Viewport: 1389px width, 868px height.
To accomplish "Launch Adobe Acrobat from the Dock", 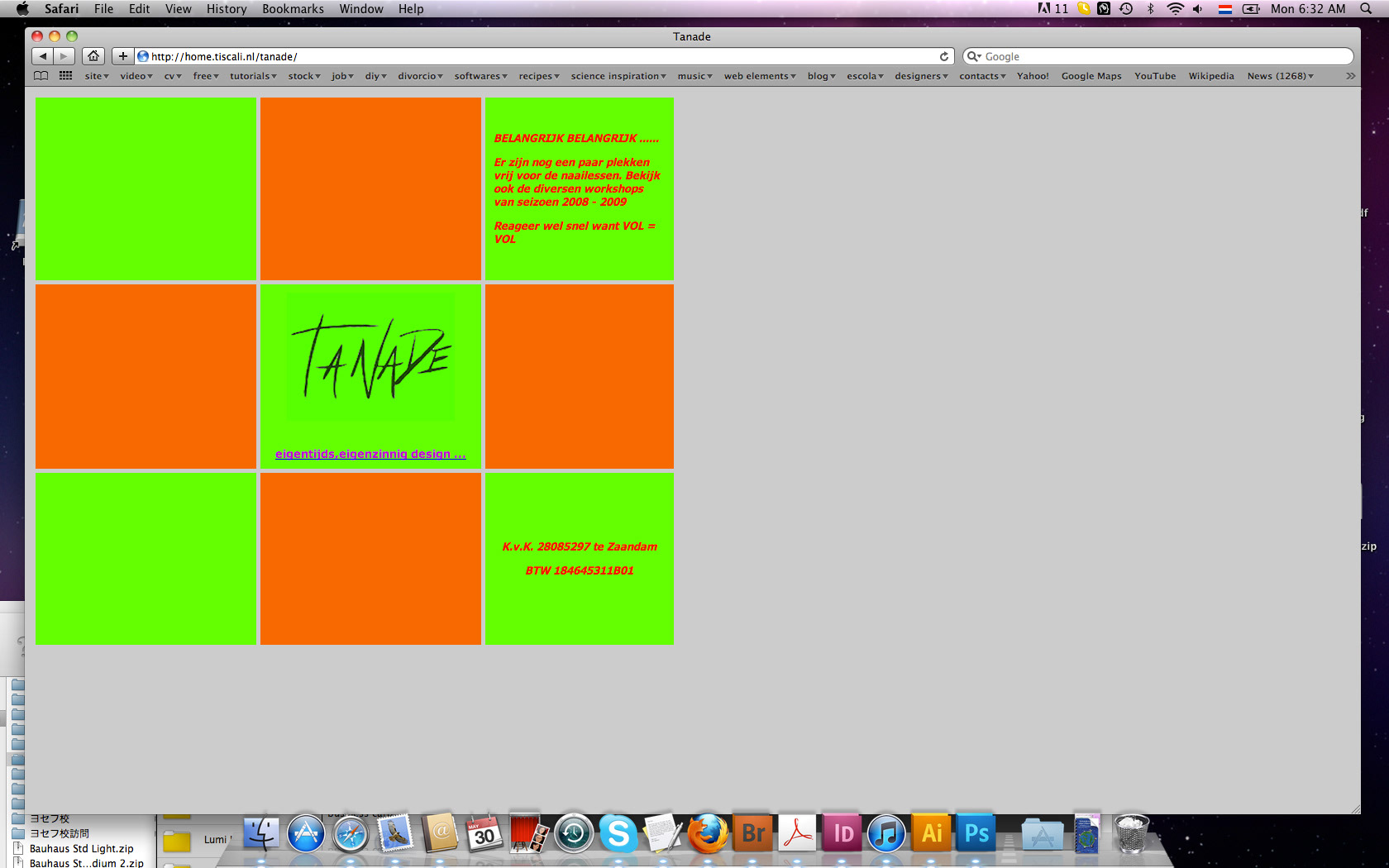I will [797, 833].
